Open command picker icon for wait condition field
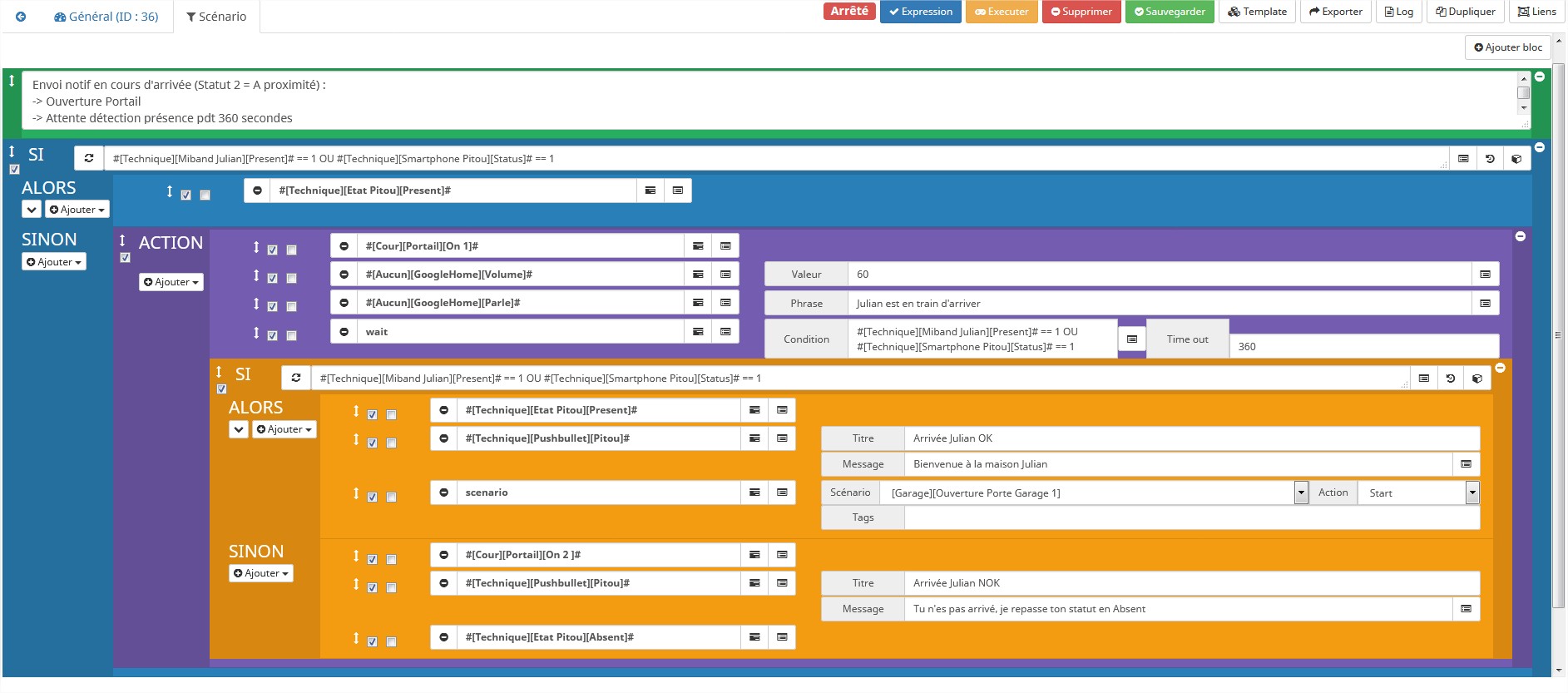The image size is (1568, 693). 1132,339
